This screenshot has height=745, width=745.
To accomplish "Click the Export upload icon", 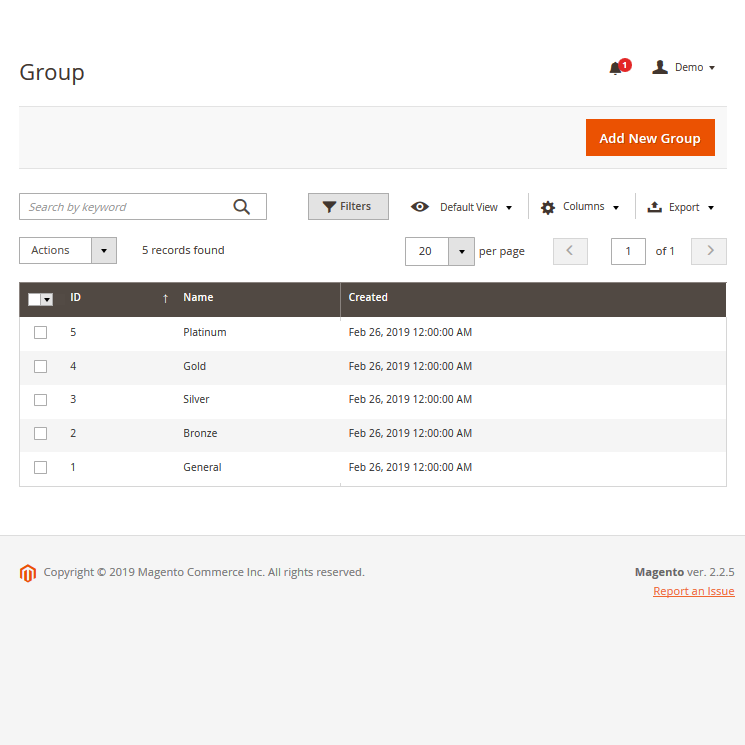I will point(655,207).
